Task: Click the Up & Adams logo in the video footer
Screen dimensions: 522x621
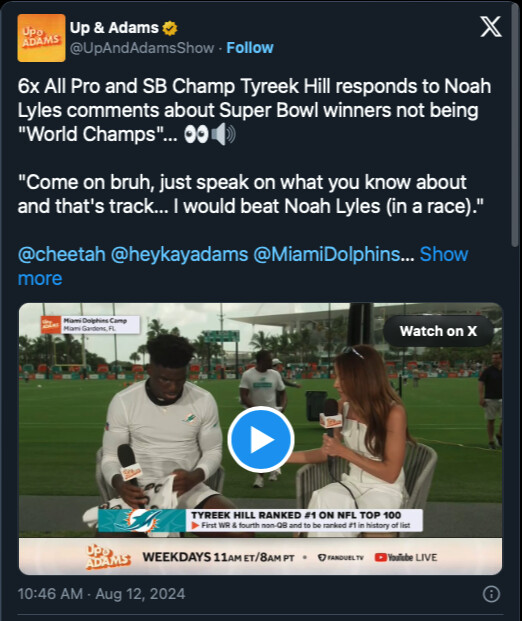Action: (x=108, y=557)
